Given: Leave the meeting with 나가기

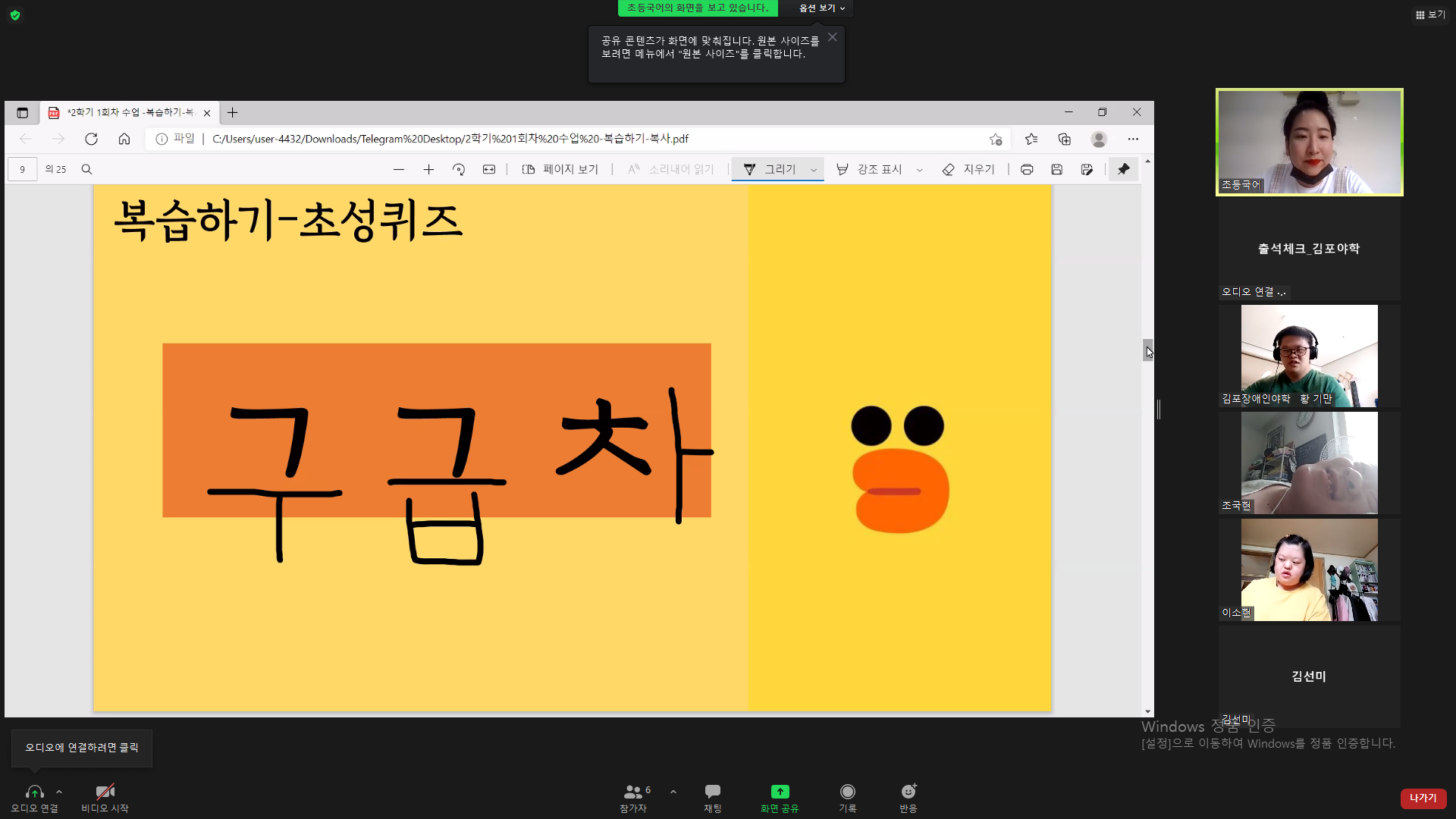Looking at the screenshot, I should point(1423,799).
